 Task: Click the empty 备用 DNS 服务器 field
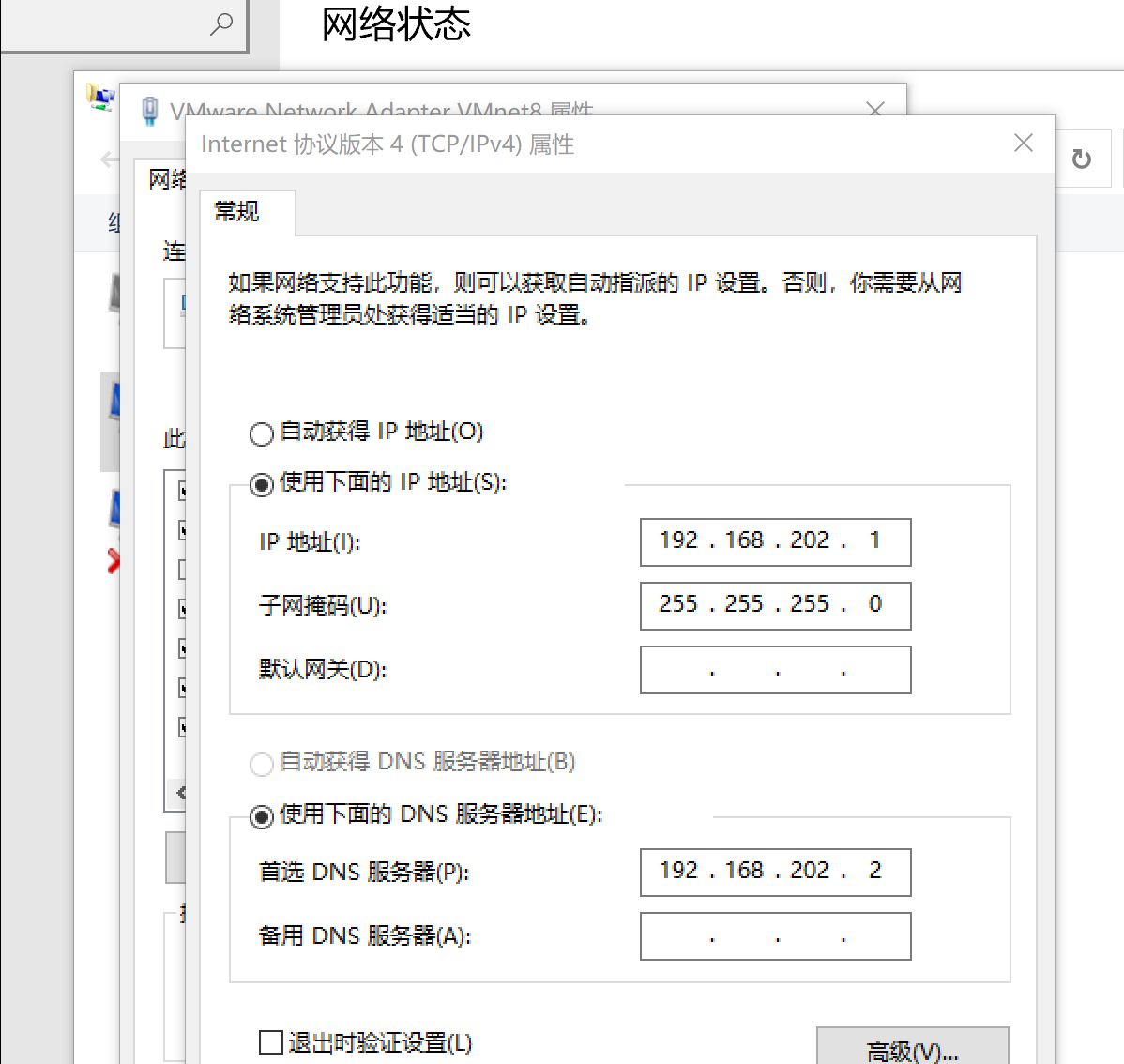[776, 936]
